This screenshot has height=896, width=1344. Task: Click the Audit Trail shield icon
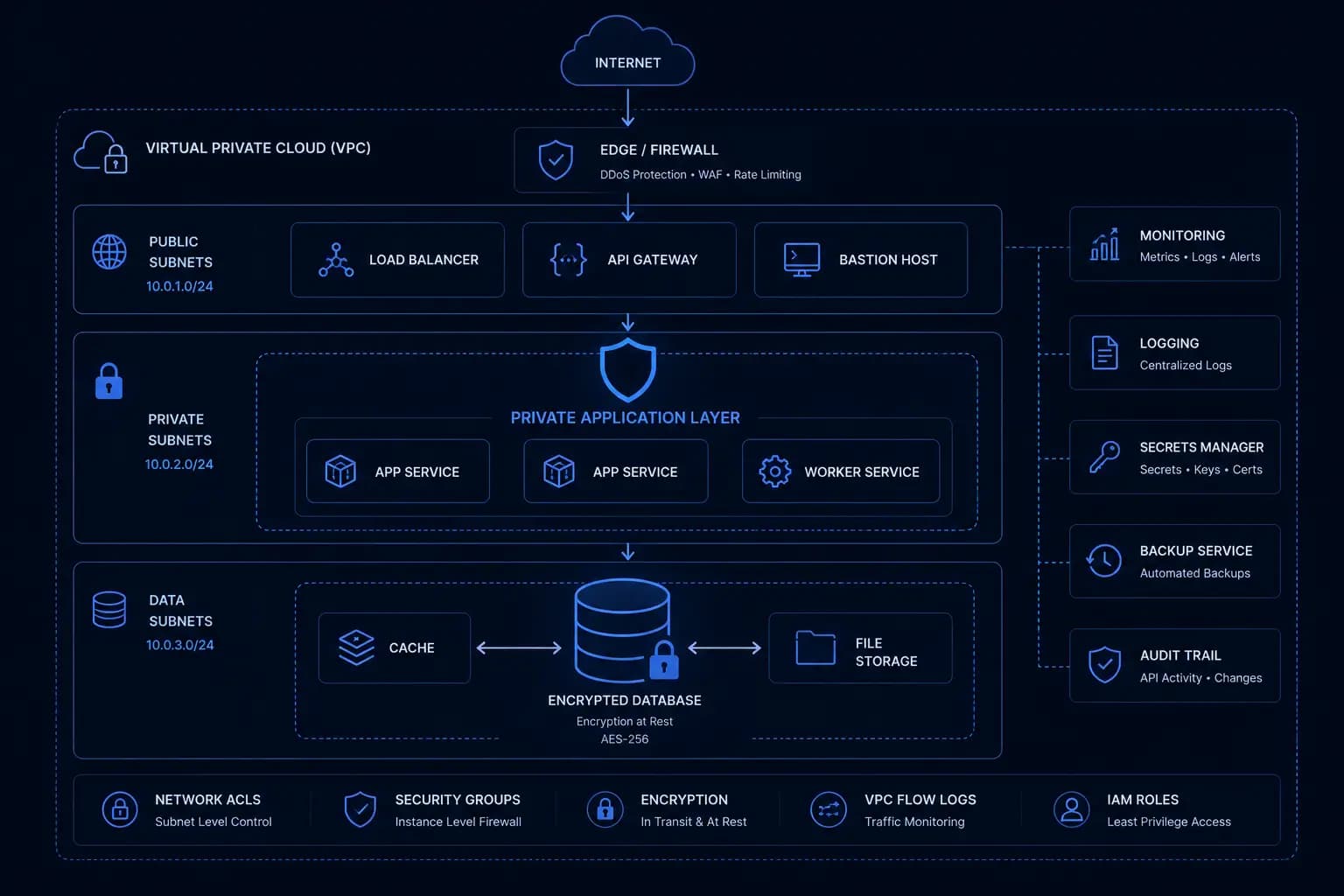coord(1105,665)
